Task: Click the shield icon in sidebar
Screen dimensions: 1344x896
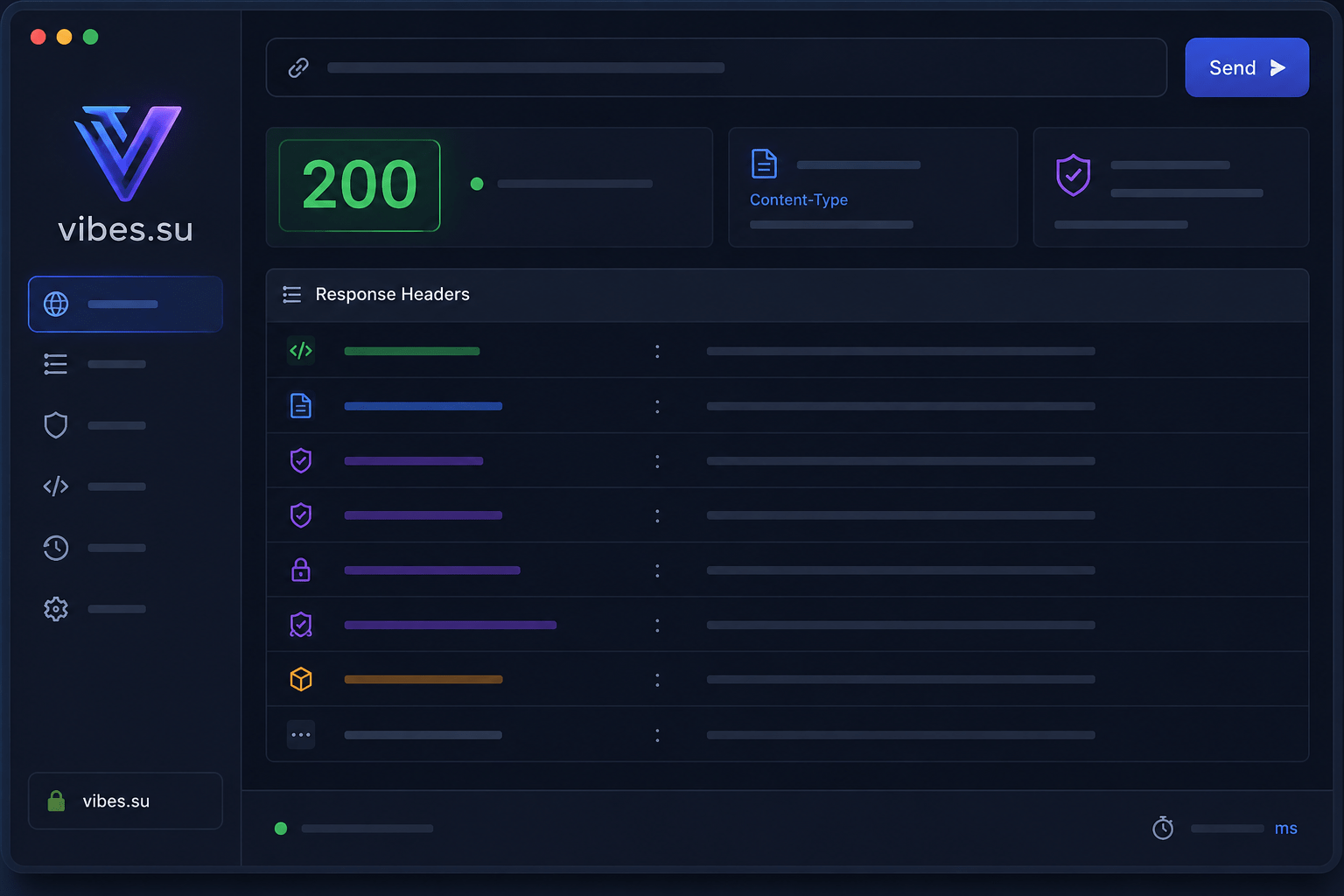Action: pyautogui.click(x=56, y=425)
